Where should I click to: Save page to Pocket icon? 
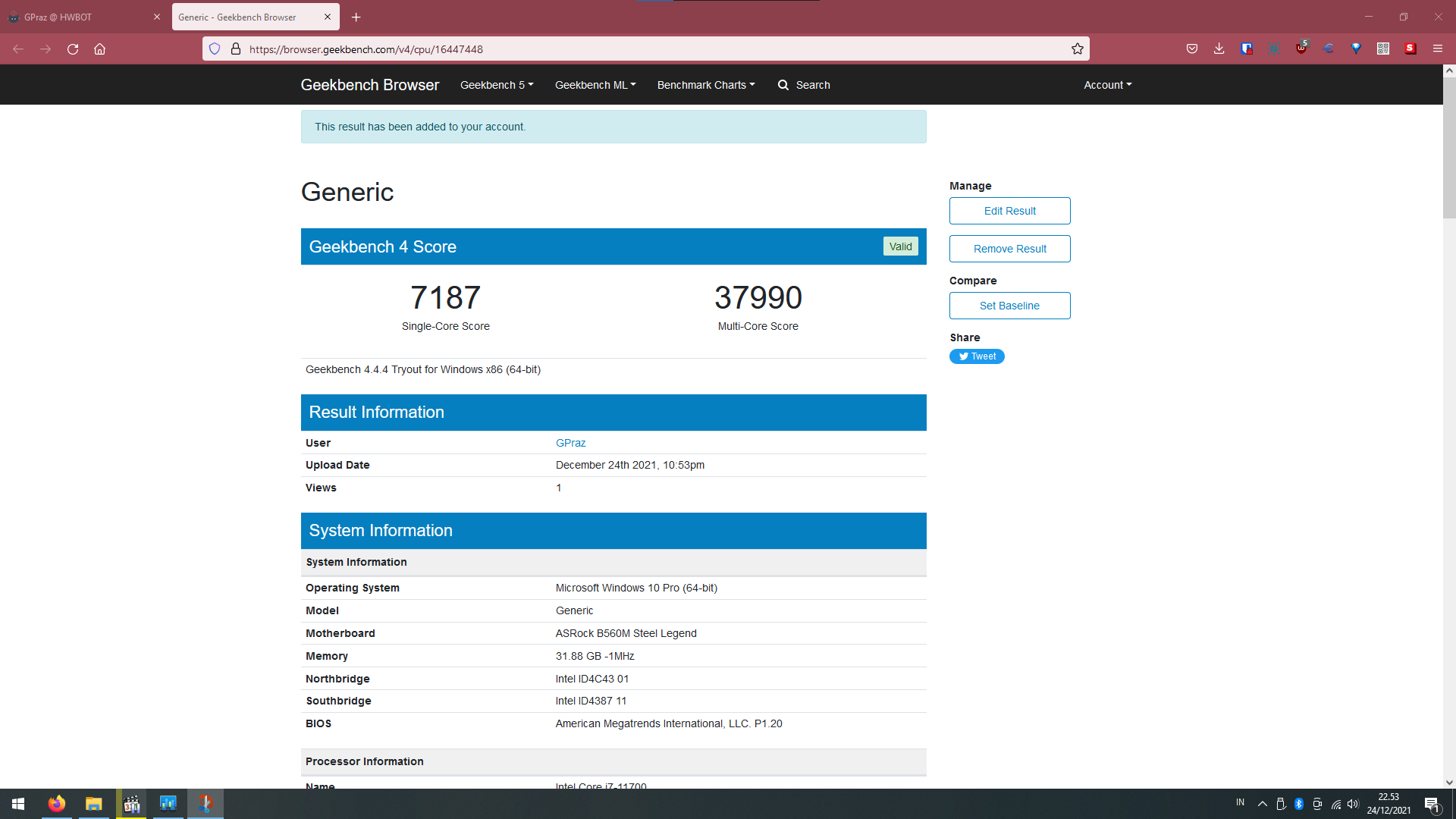click(x=1192, y=49)
